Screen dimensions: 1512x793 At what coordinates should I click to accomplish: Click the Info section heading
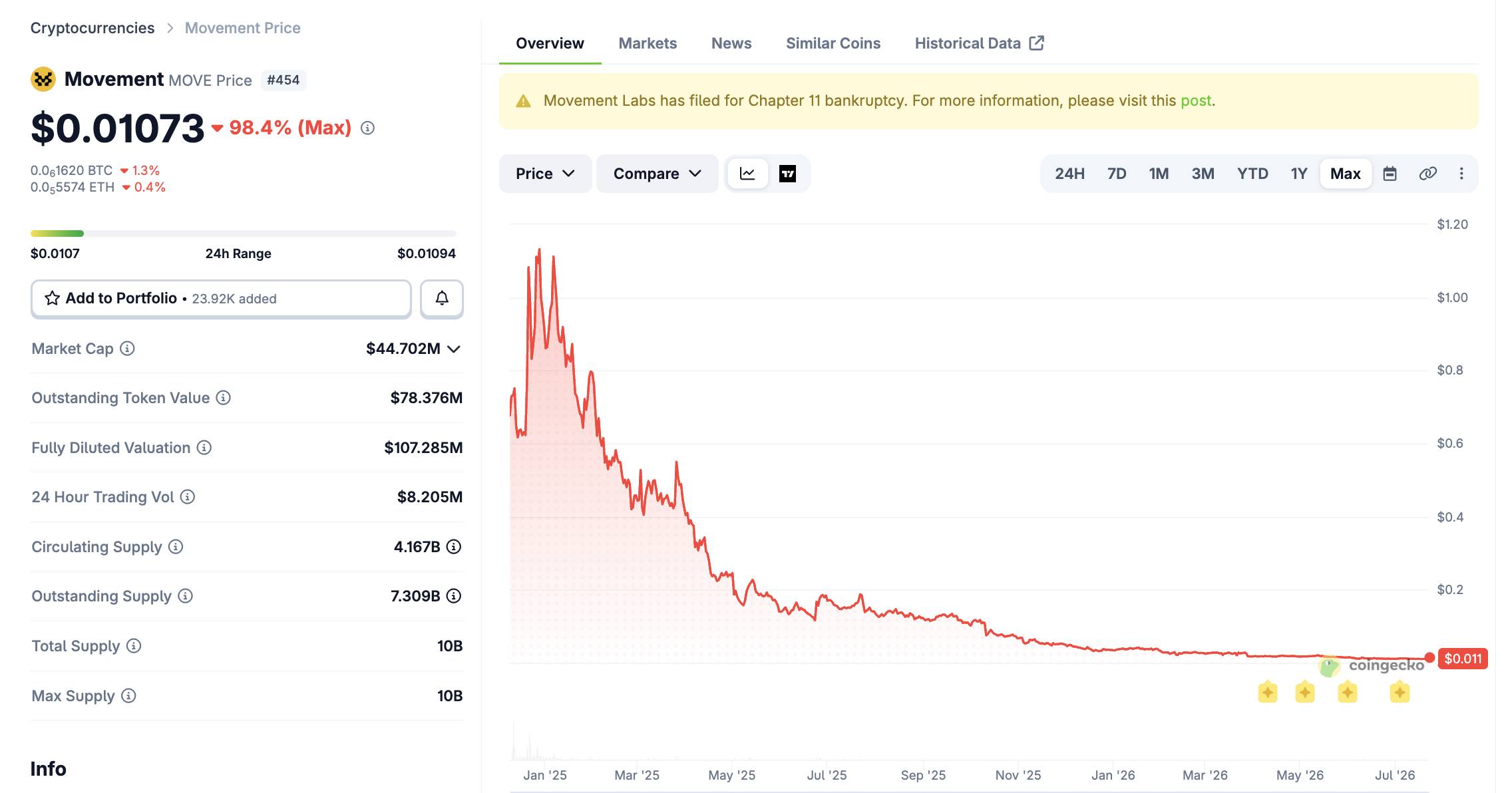pos(49,769)
